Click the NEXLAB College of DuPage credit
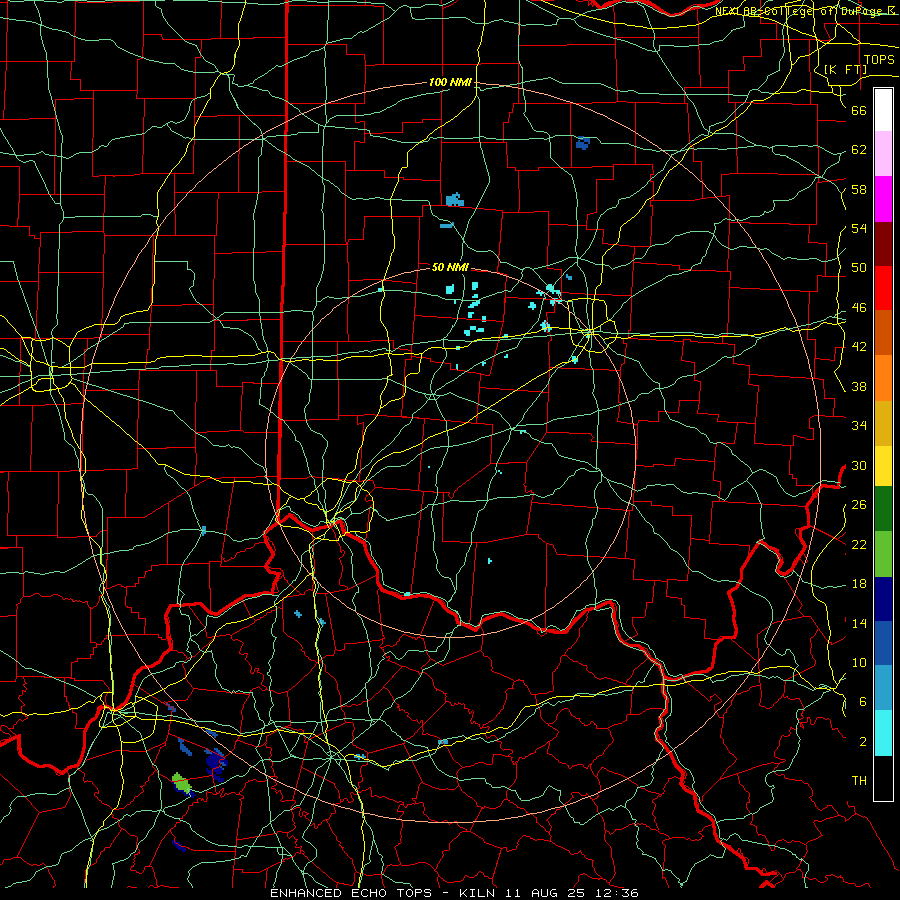The width and height of the screenshot is (900, 900). [805, 10]
